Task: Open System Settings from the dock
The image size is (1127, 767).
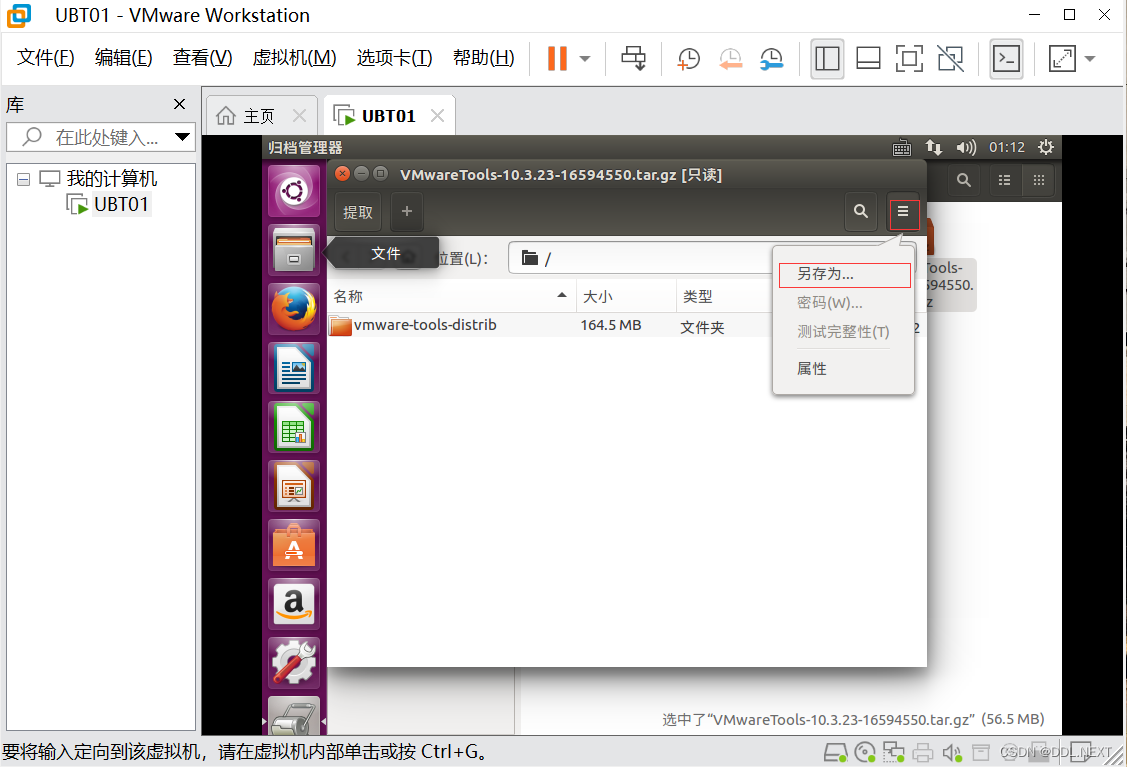Action: [x=294, y=662]
